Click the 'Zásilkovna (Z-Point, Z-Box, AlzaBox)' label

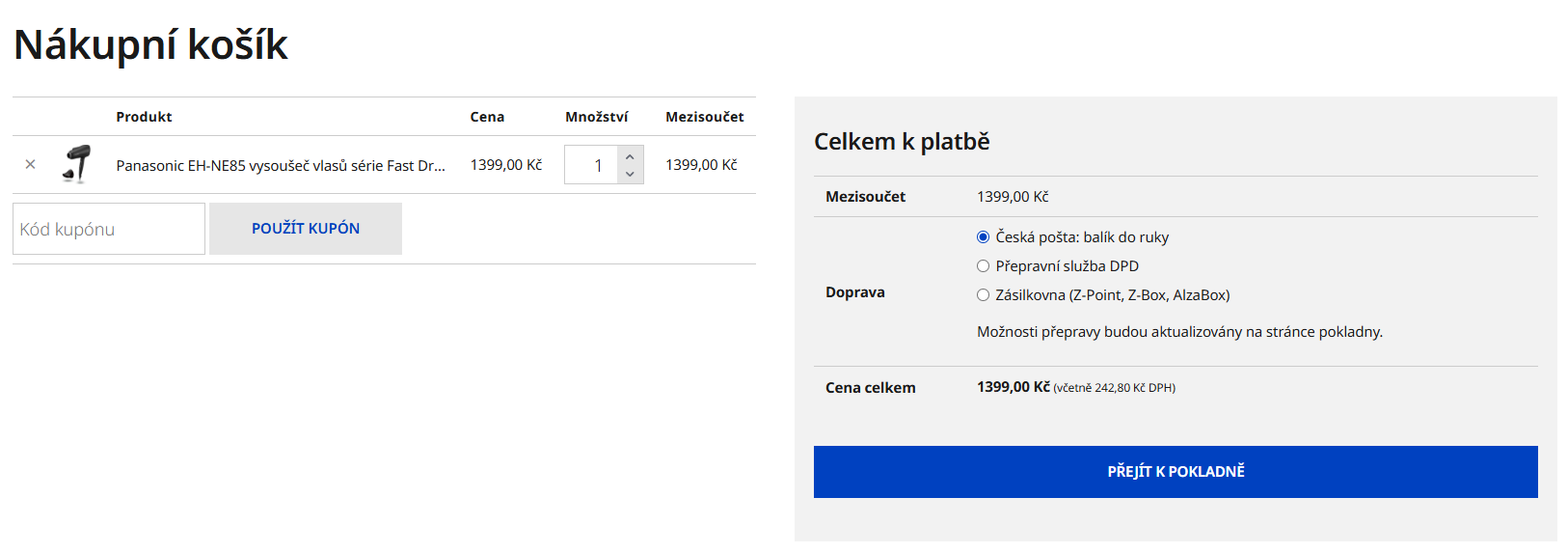(1112, 295)
